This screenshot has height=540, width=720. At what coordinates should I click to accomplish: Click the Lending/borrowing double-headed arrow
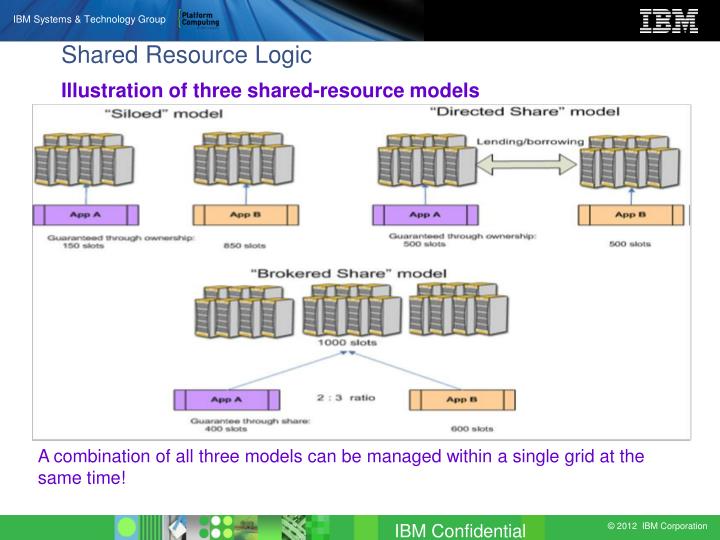pyautogui.click(x=527, y=164)
